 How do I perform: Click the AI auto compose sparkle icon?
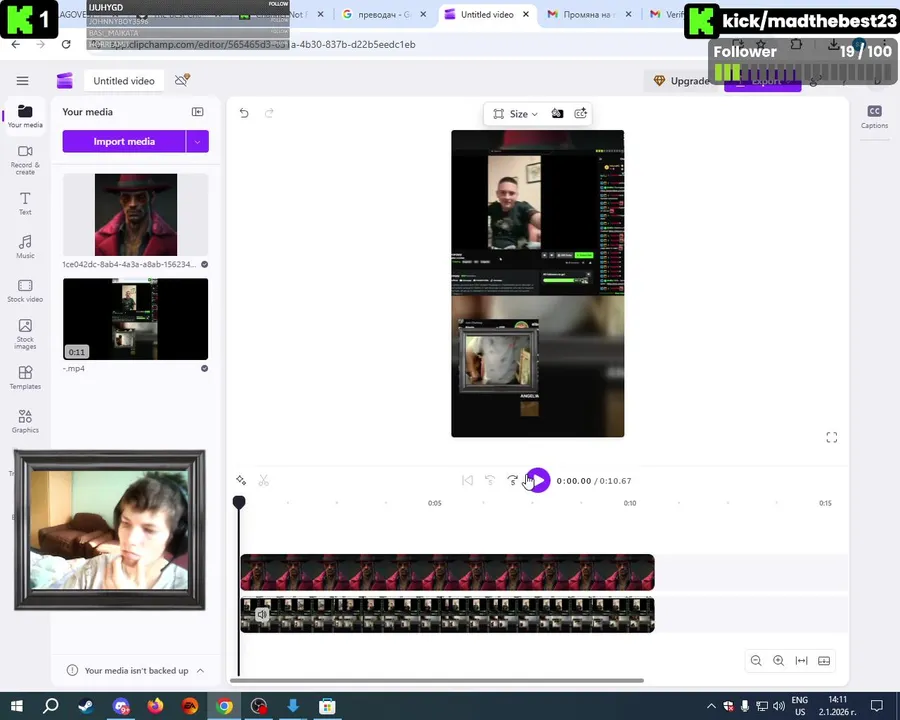coord(241,480)
